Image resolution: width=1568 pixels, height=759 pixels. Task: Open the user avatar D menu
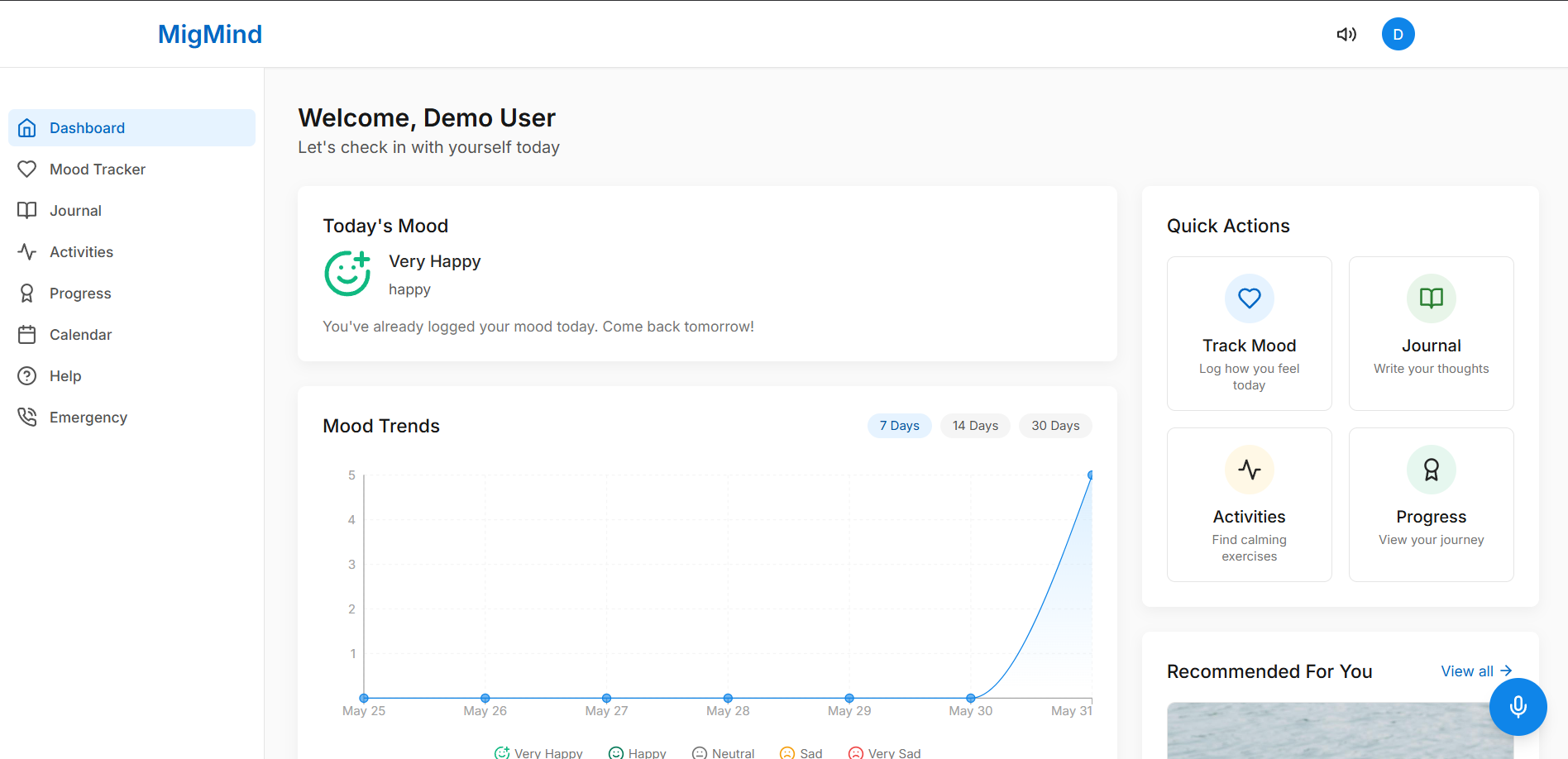tap(1398, 34)
